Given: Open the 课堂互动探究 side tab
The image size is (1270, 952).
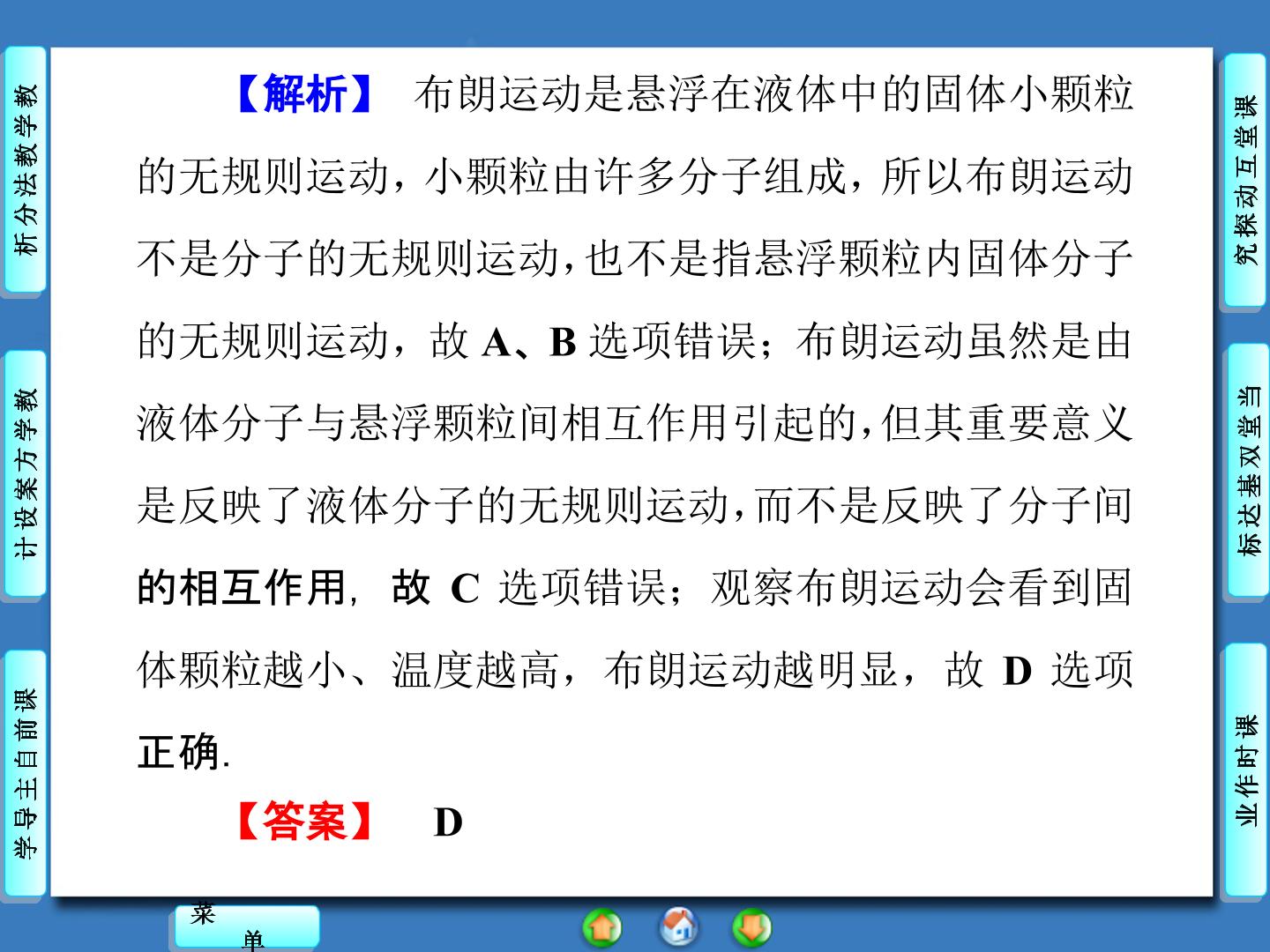Looking at the screenshot, I should (1245, 180).
